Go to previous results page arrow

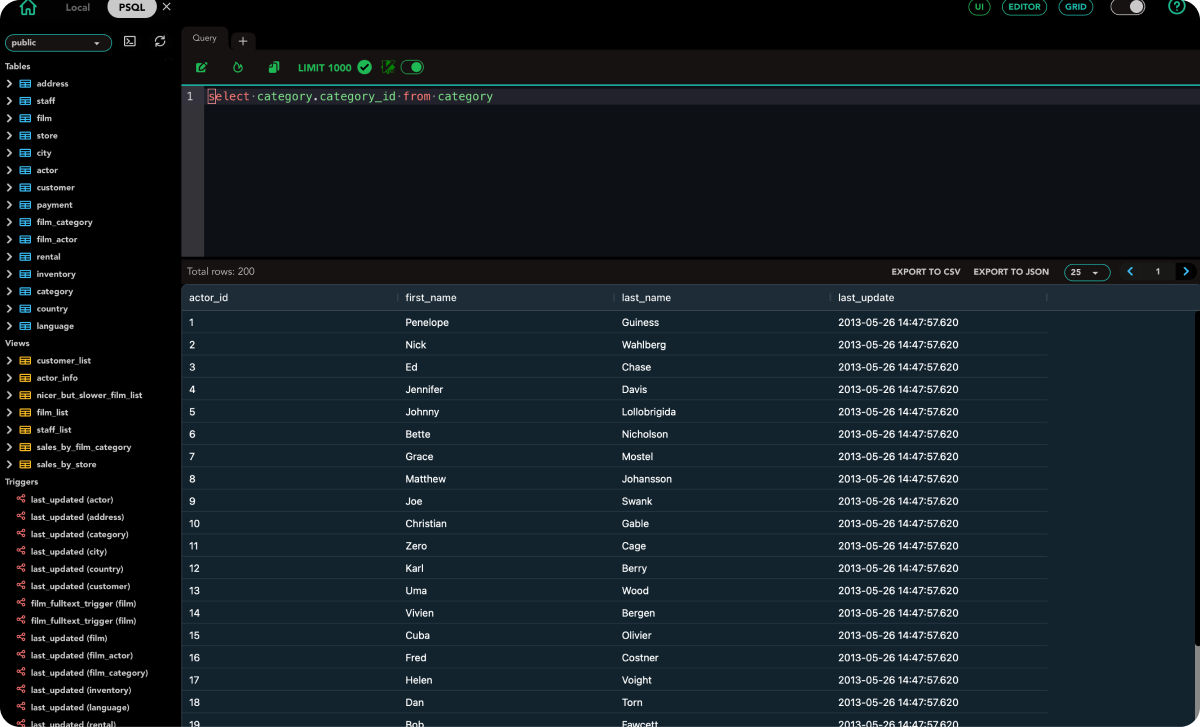[1130, 271]
